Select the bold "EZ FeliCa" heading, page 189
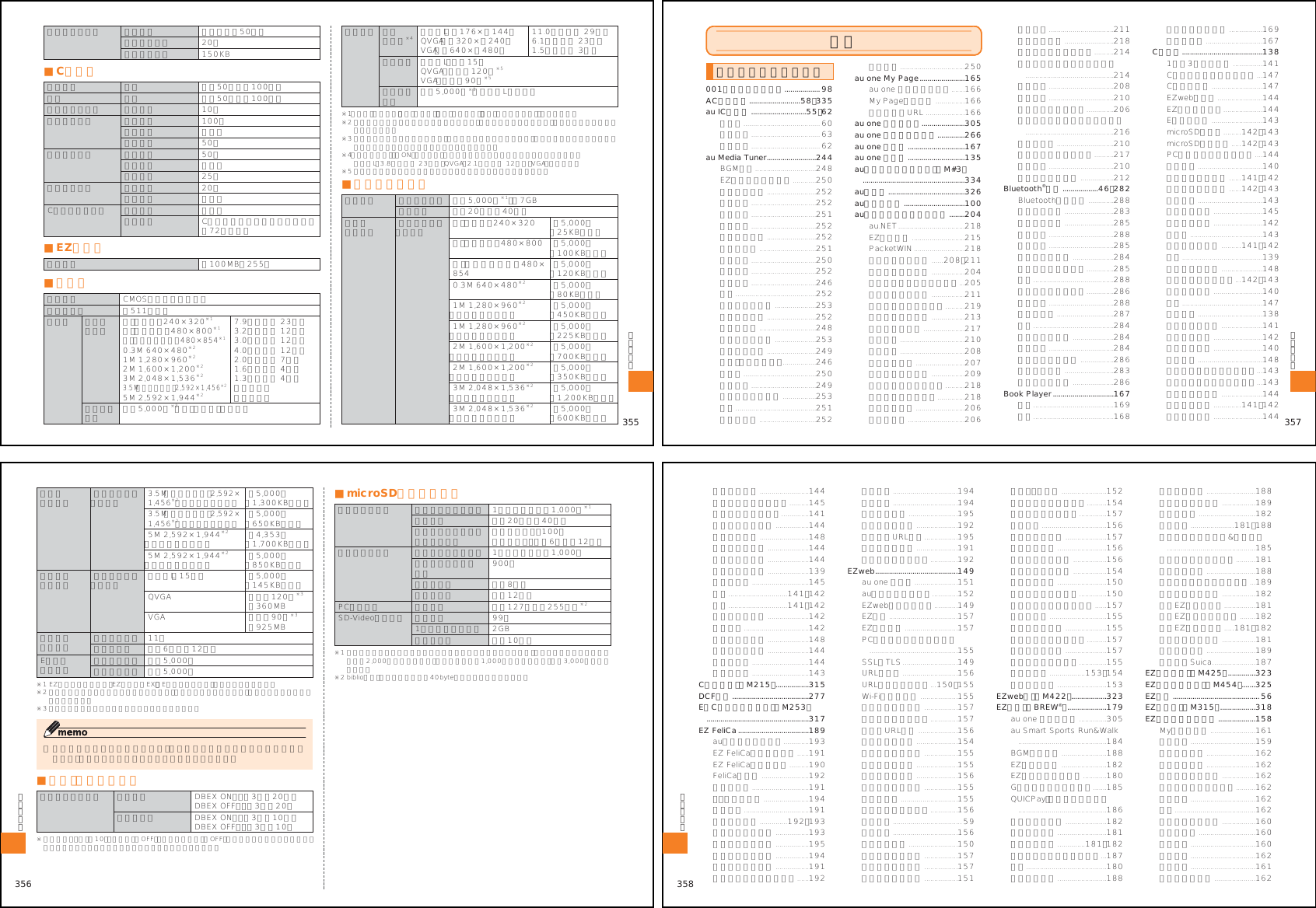Viewport: 1316px width, 908px height. click(x=761, y=731)
